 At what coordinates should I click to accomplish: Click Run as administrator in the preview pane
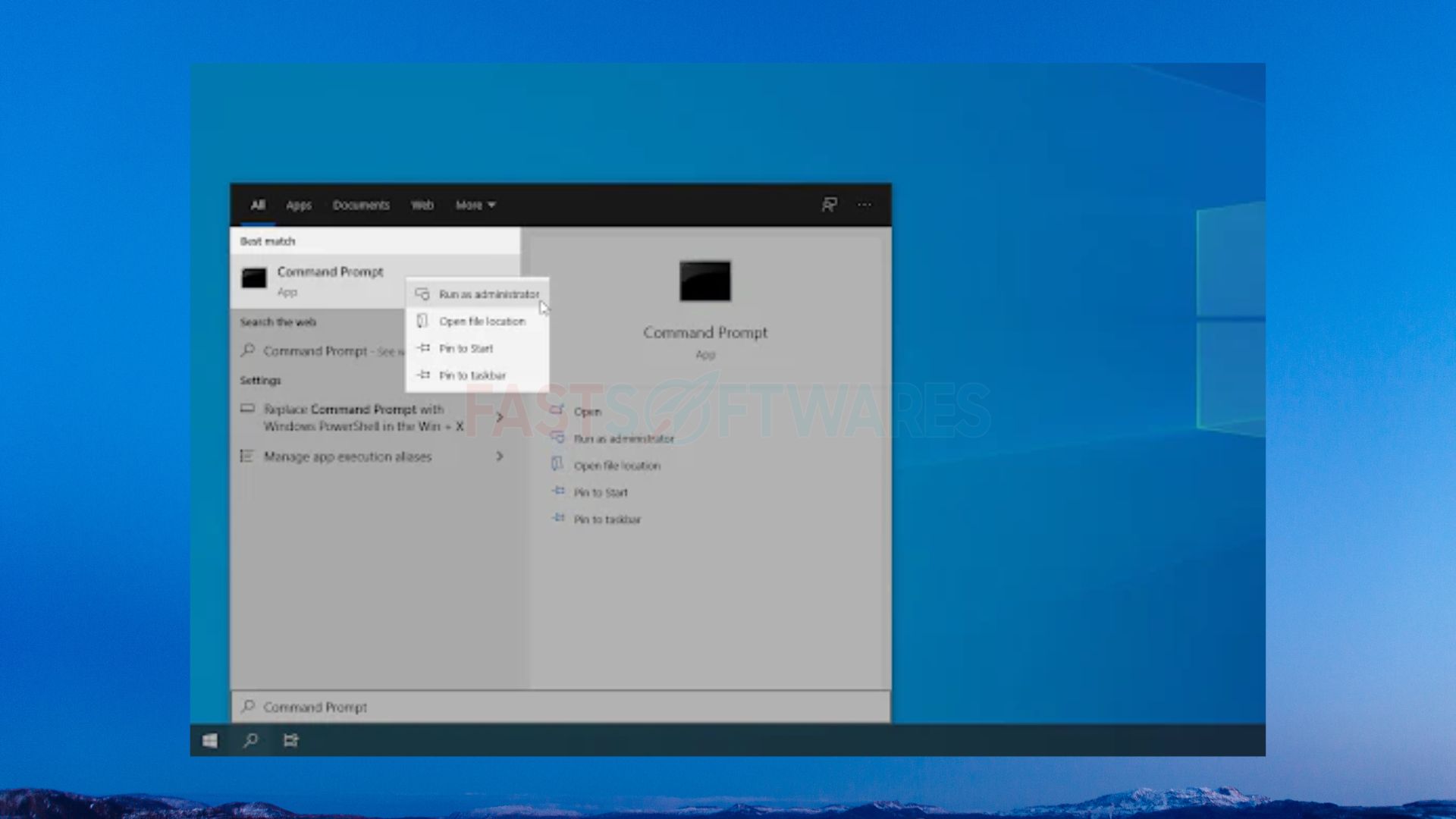624,438
